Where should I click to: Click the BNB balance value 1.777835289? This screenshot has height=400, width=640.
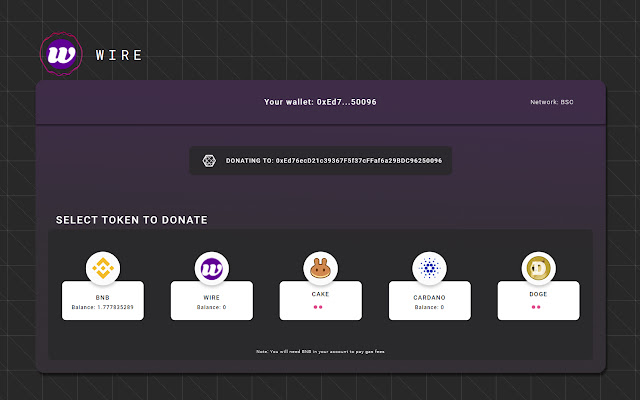coord(116,307)
